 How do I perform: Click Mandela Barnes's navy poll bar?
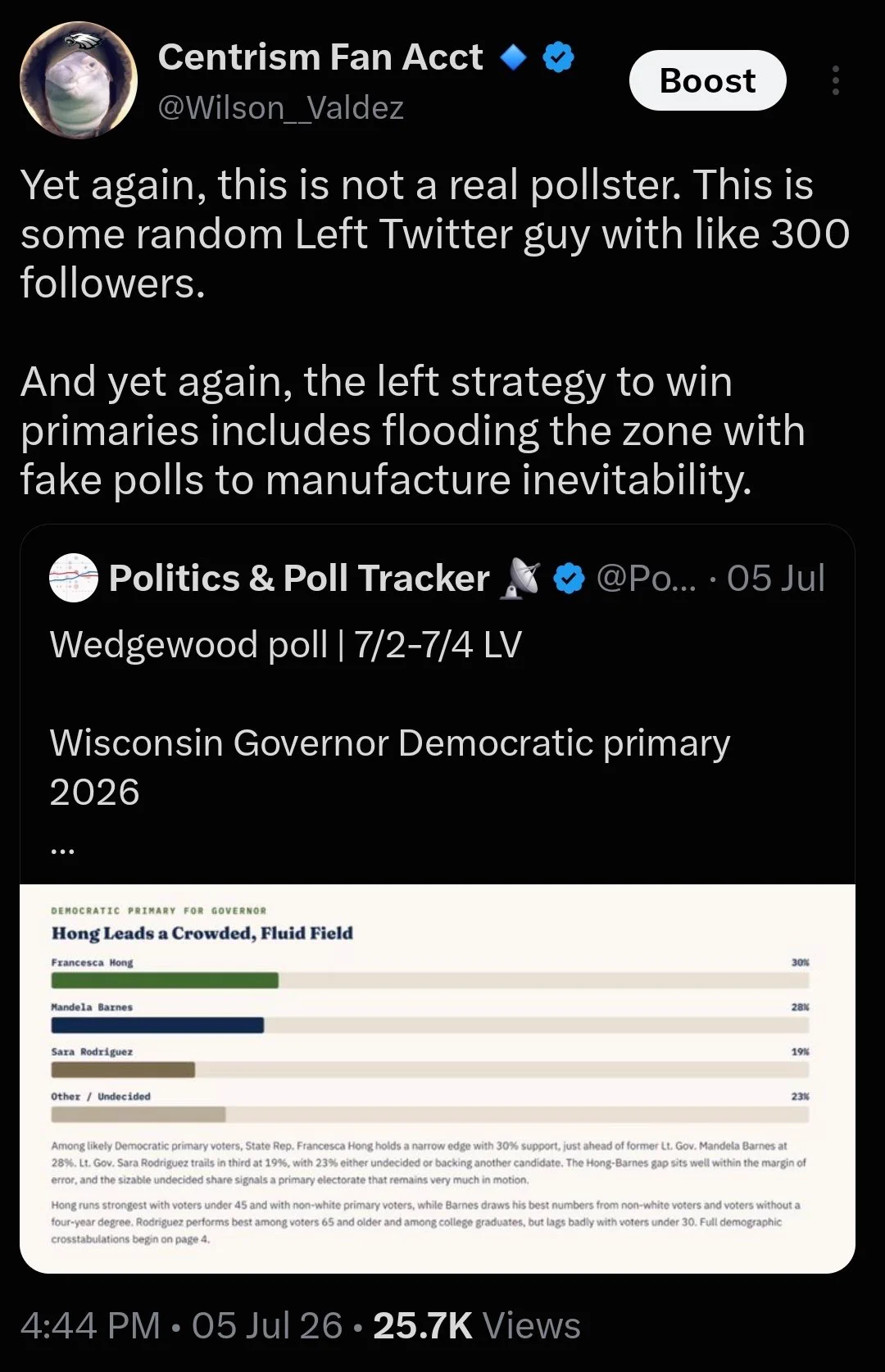tap(157, 1025)
